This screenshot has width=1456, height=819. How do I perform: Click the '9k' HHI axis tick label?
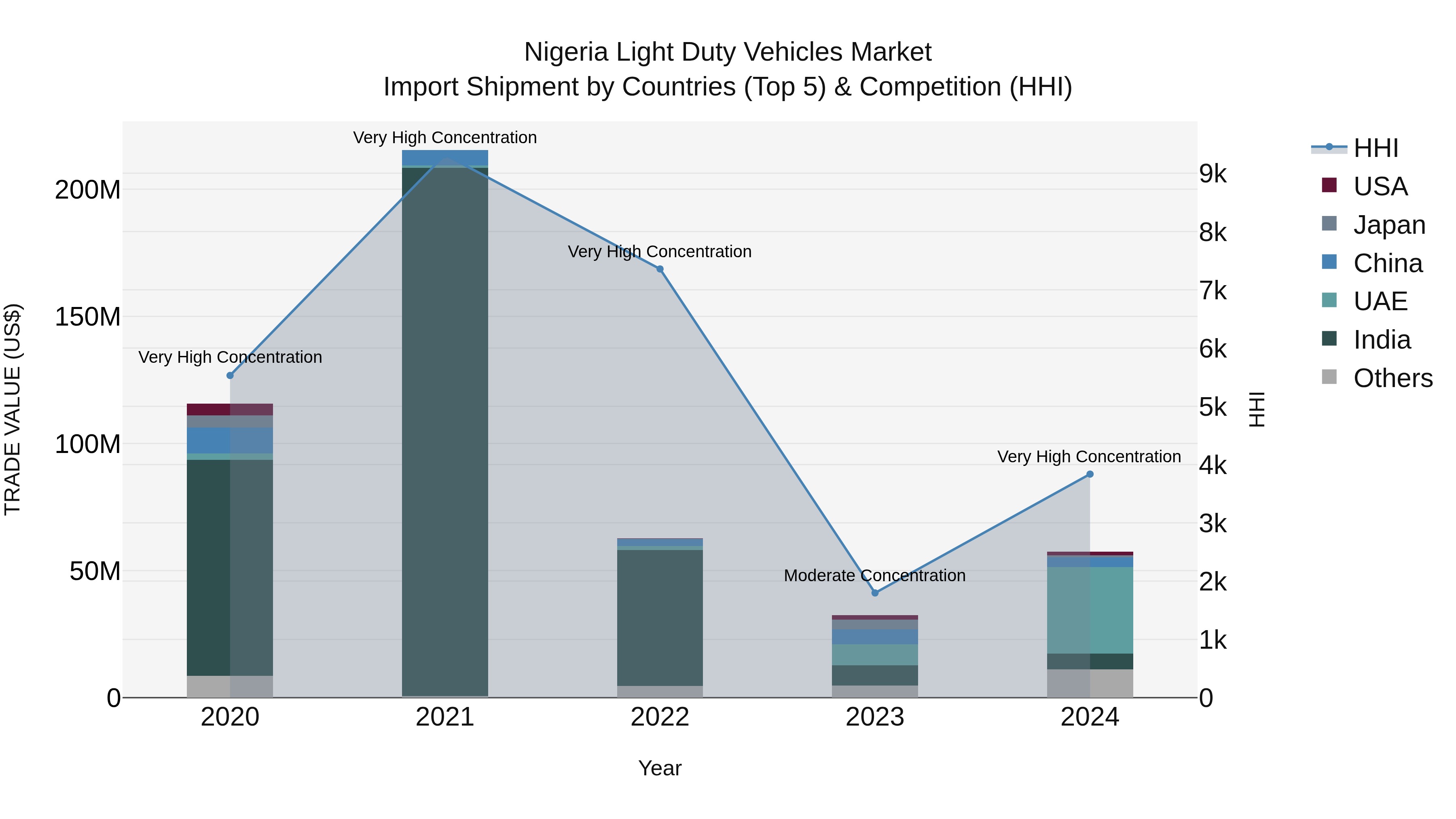click(x=1213, y=174)
